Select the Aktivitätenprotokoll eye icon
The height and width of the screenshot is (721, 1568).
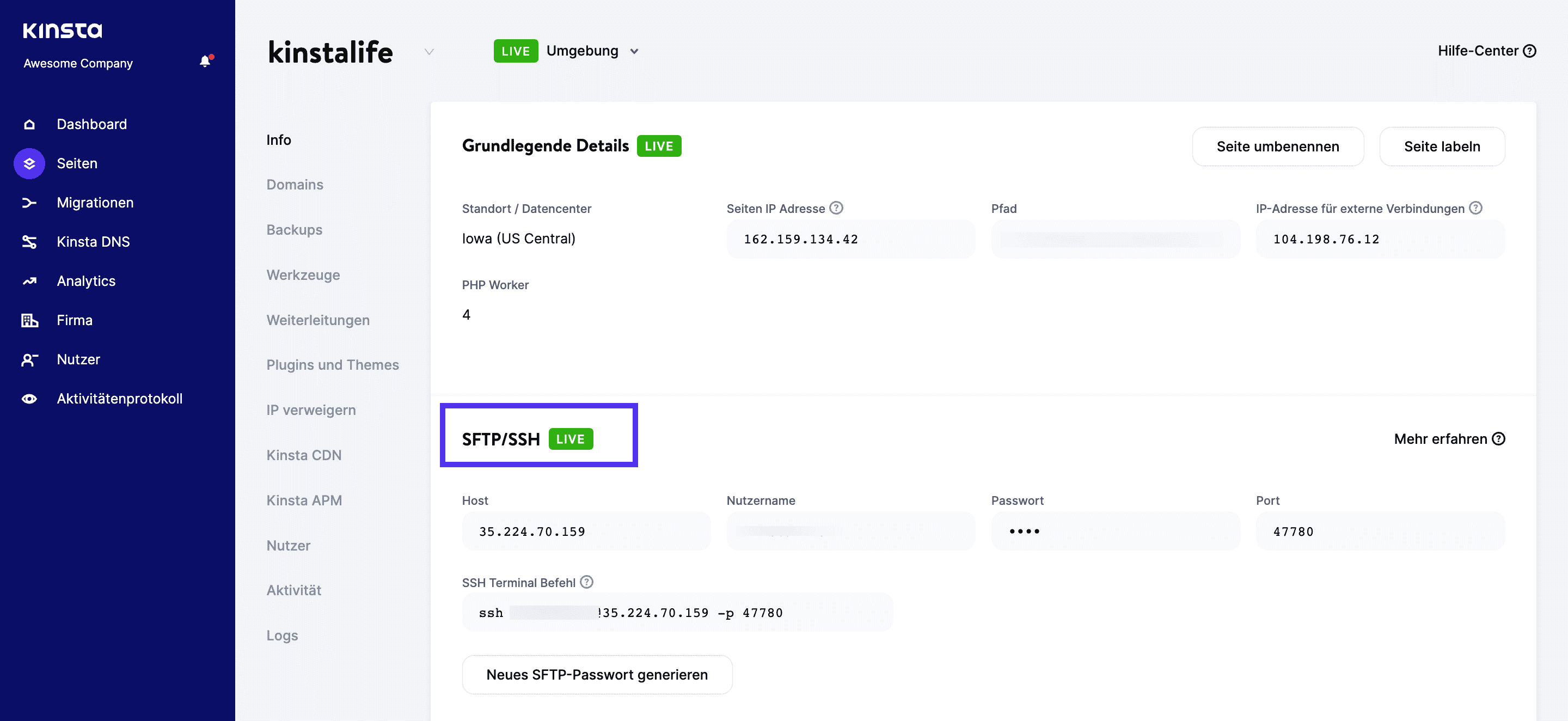29,398
